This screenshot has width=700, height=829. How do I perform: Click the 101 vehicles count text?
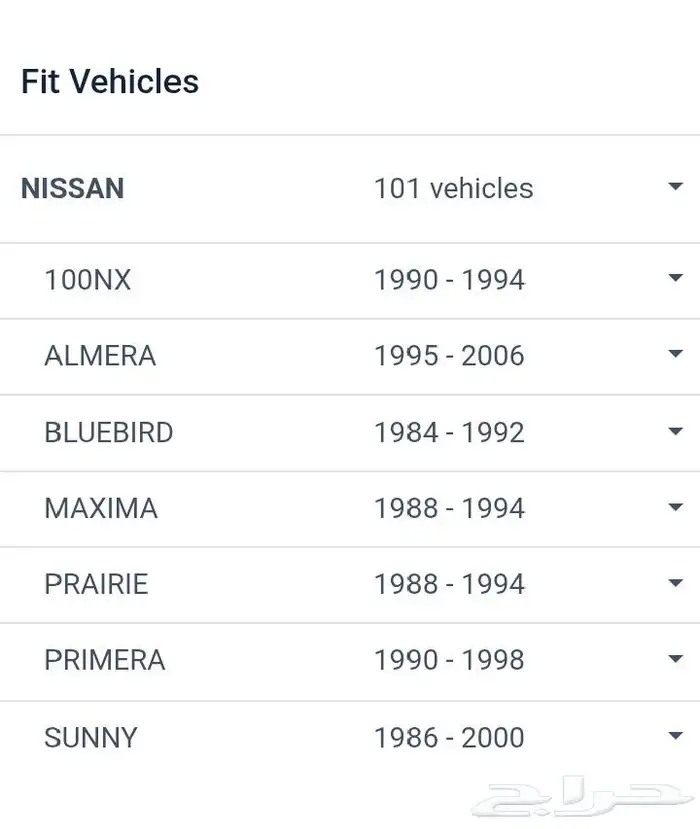453,188
